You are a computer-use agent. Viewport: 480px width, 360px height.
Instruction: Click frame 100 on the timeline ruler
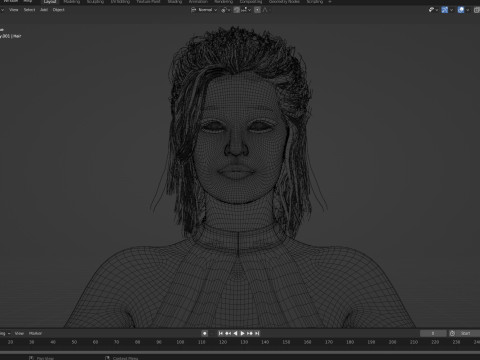(x=180, y=342)
